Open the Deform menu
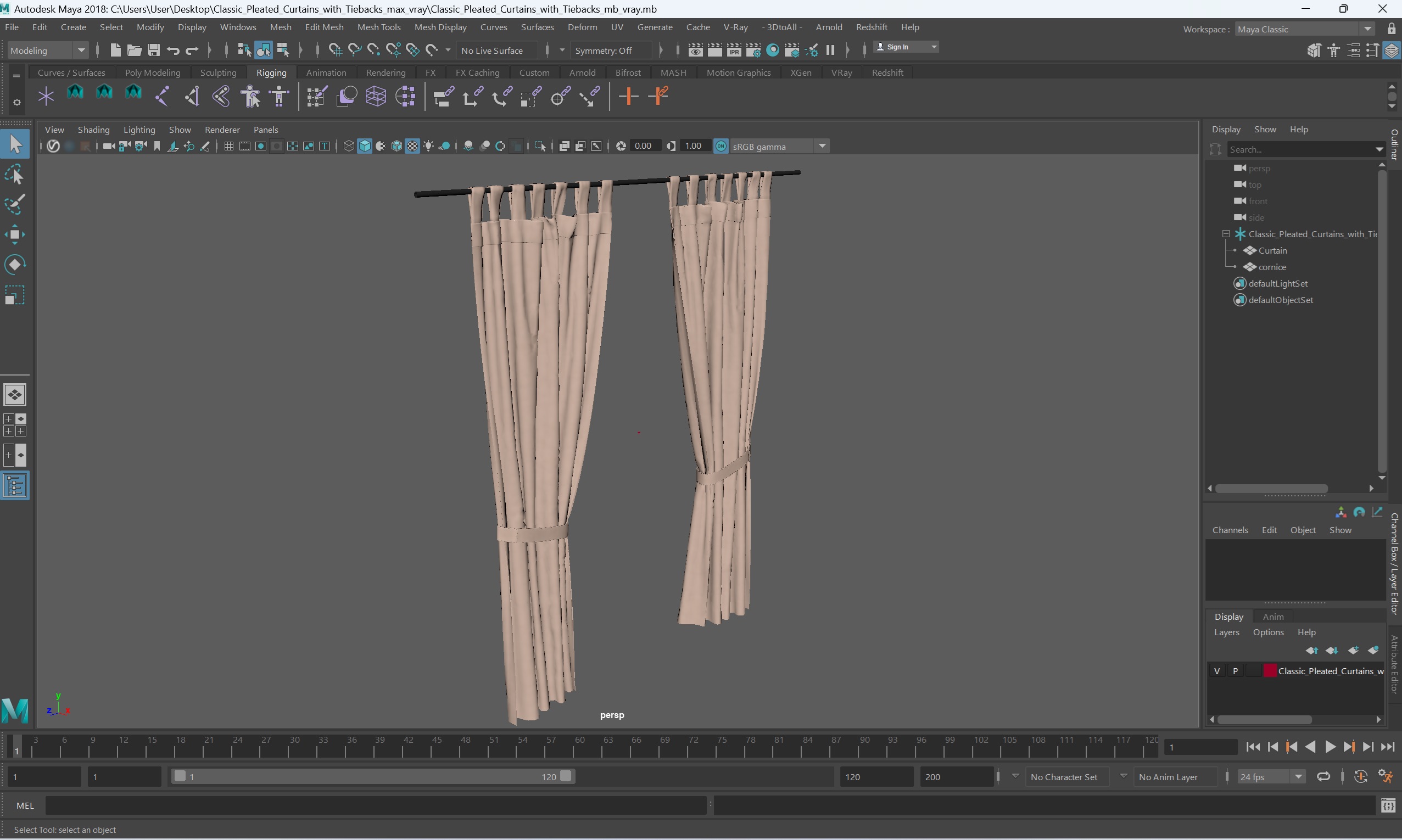 582,27
